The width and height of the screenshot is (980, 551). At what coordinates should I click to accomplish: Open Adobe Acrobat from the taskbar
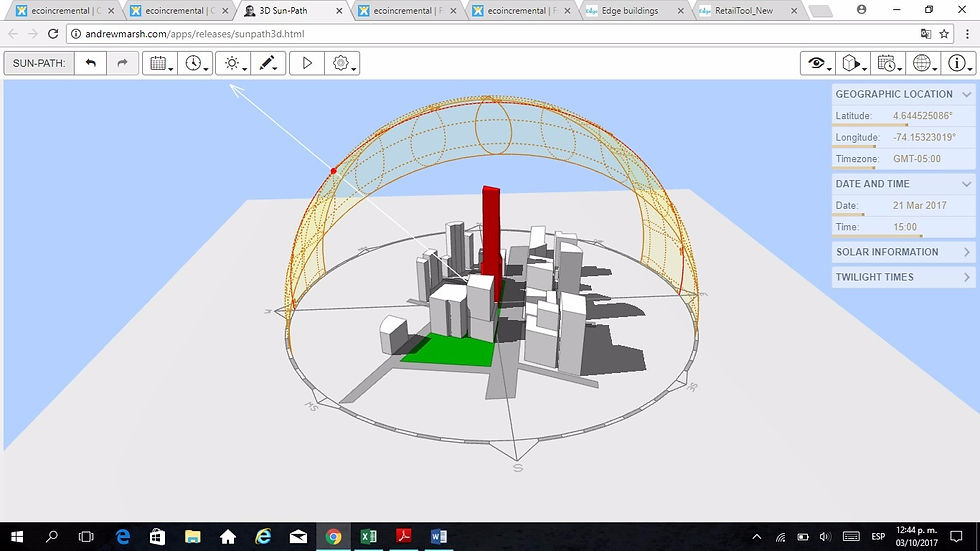[x=403, y=537]
